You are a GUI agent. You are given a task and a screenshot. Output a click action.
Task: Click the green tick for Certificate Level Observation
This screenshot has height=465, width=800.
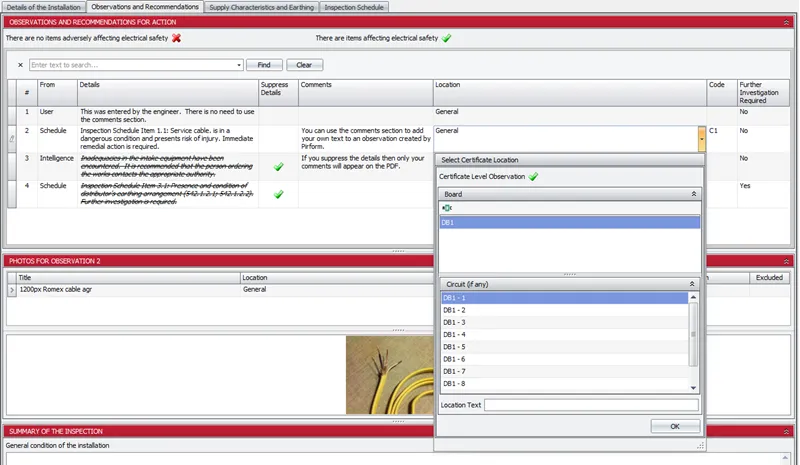534,176
